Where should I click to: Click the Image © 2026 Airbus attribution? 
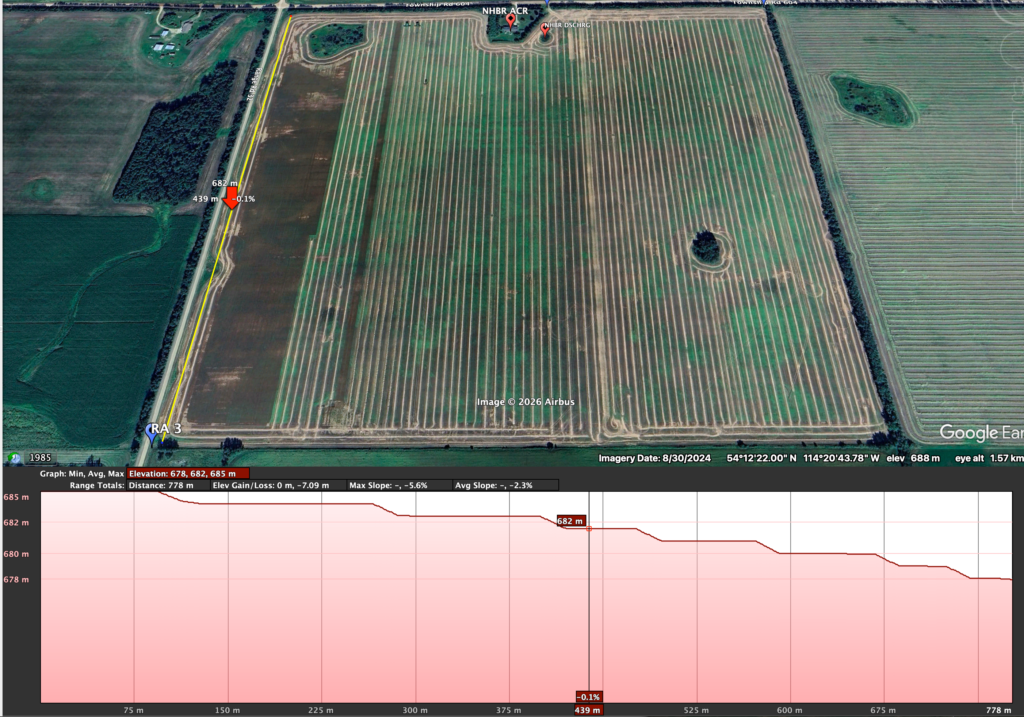coord(525,402)
